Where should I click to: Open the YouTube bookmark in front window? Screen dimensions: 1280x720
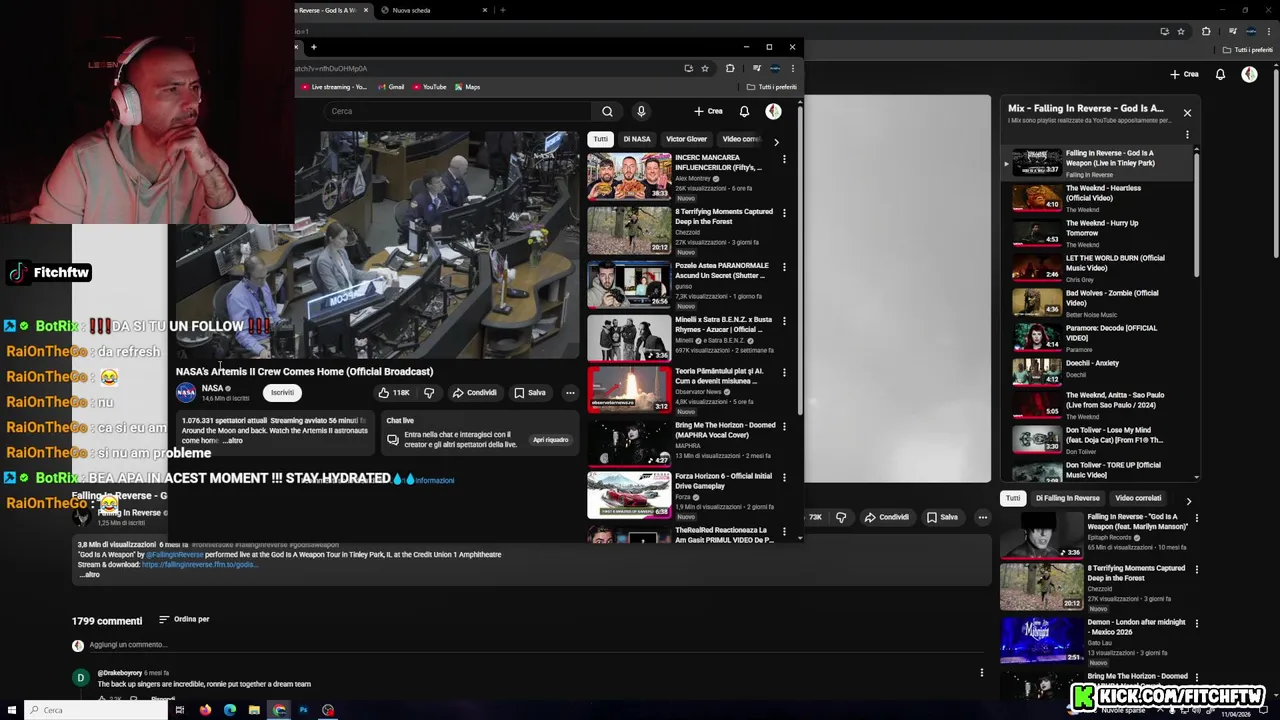pos(429,87)
